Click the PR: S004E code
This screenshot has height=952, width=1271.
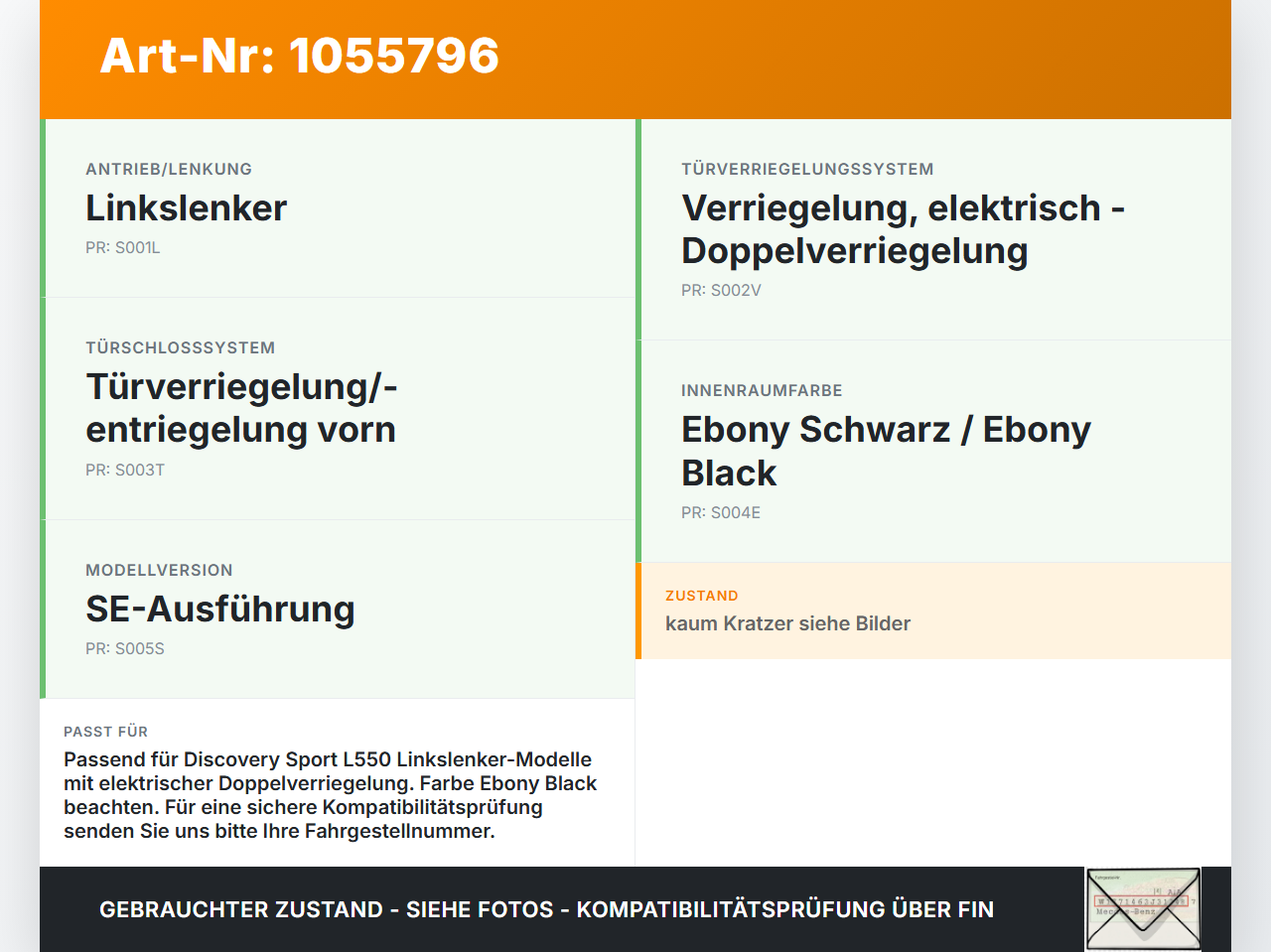coord(721,513)
